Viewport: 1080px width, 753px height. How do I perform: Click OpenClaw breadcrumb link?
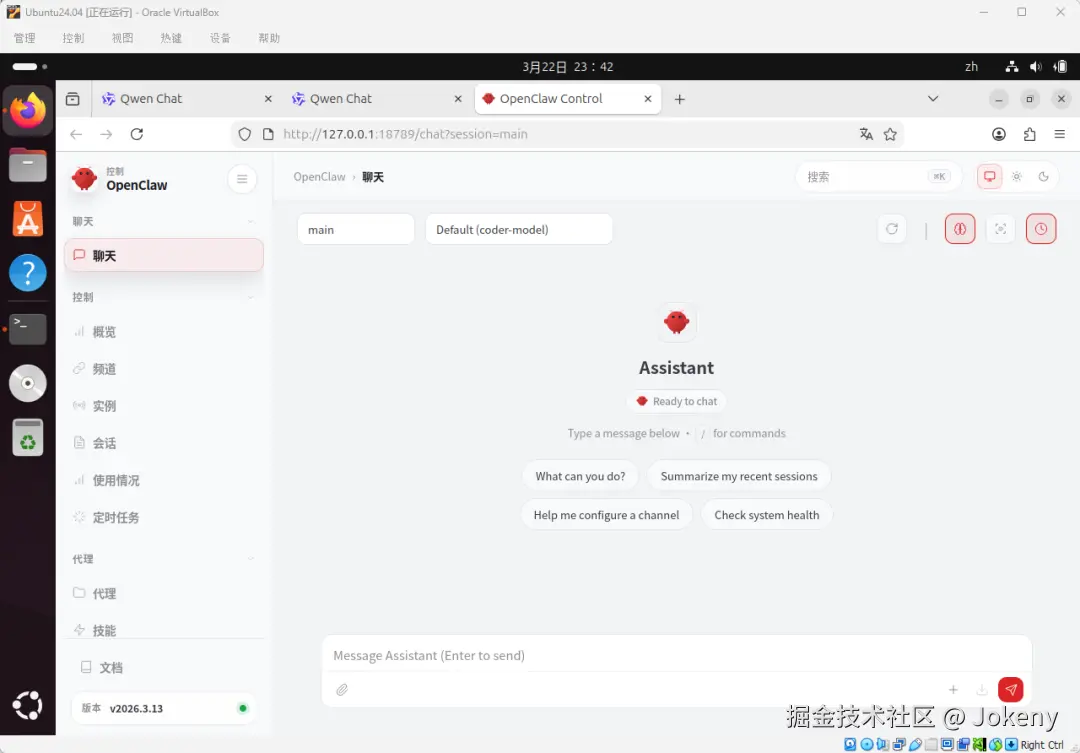click(319, 177)
